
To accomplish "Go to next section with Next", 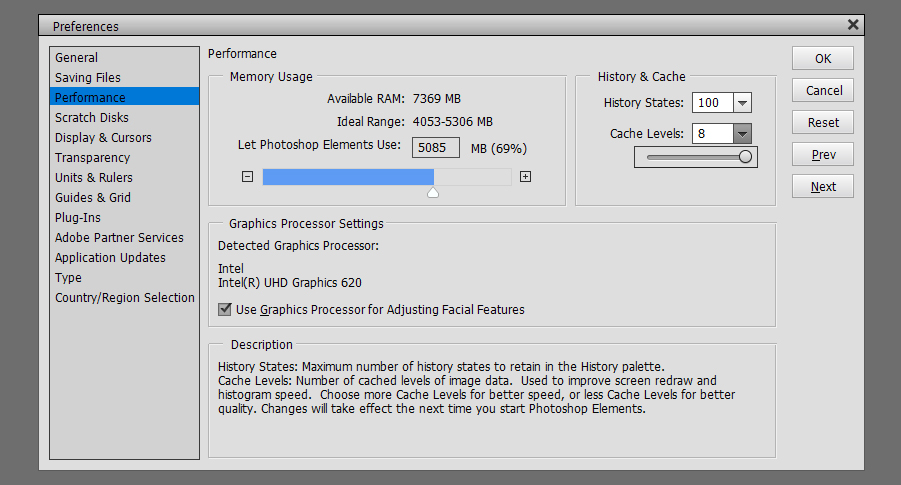I will (823, 187).
